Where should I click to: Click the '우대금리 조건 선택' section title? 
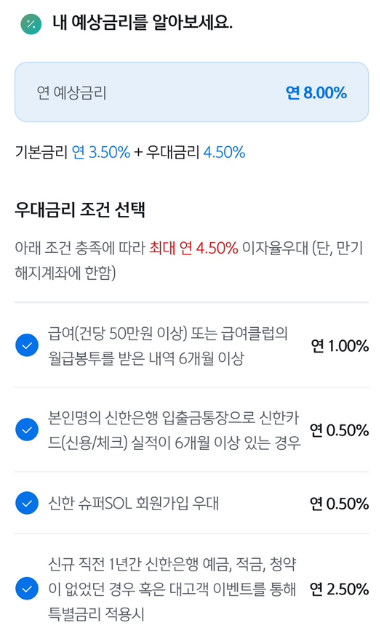coord(80,210)
